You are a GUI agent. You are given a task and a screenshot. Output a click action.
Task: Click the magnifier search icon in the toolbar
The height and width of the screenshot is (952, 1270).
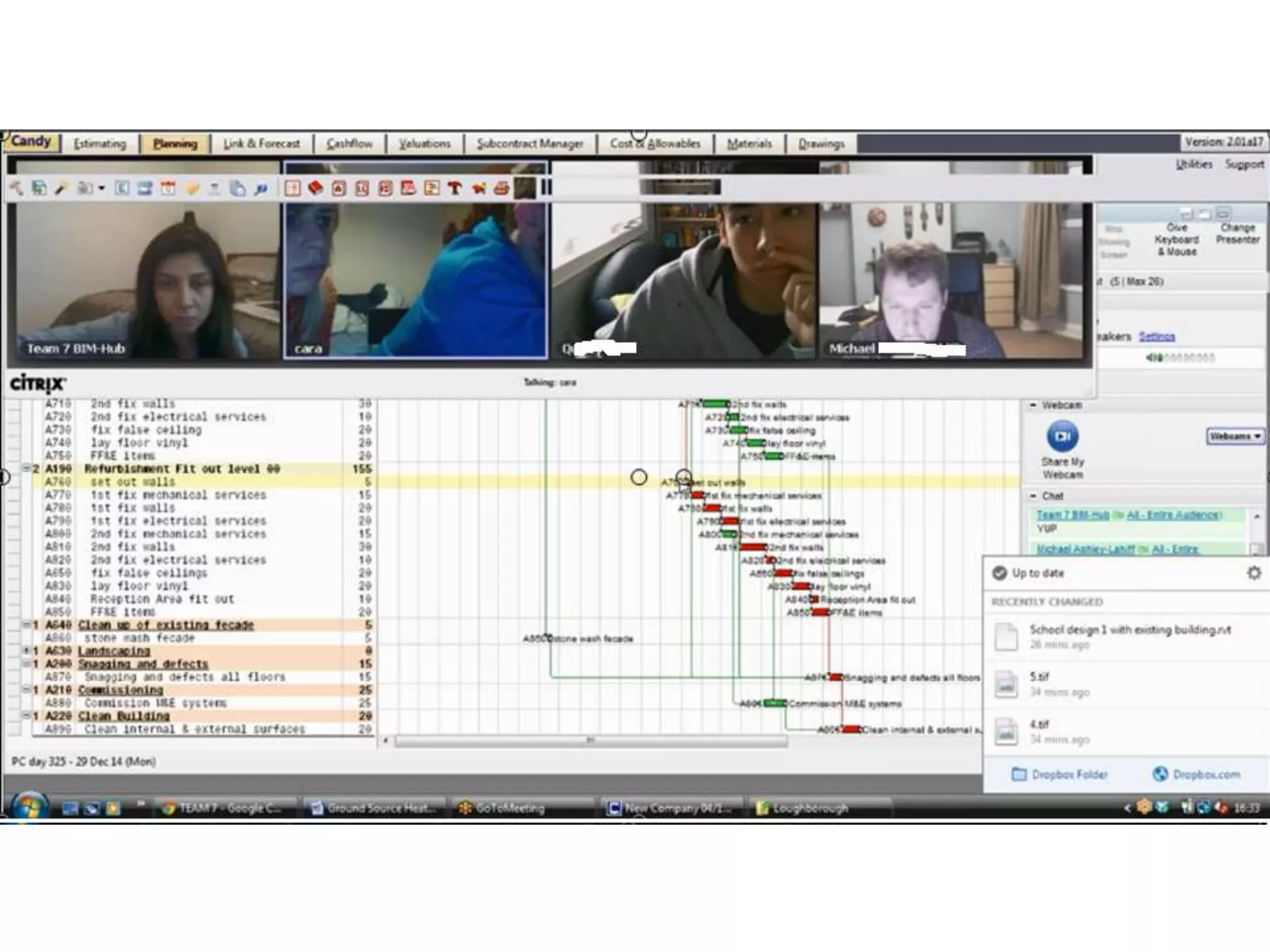pos(261,188)
